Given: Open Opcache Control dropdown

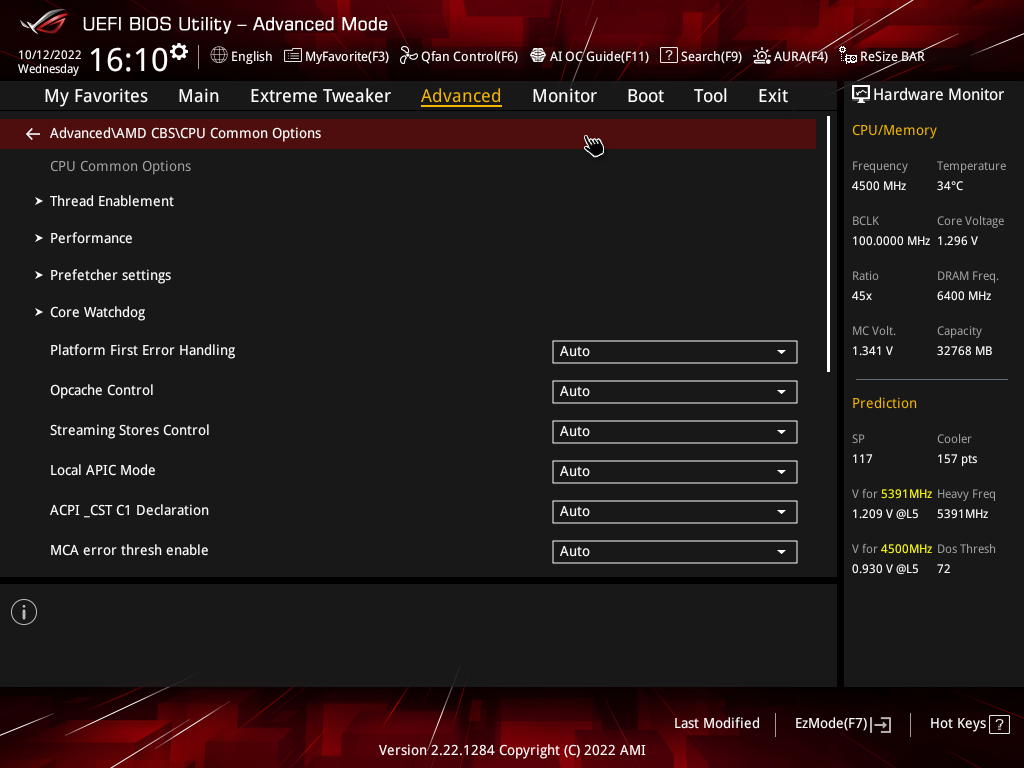Looking at the screenshot, I should (675, 392).
